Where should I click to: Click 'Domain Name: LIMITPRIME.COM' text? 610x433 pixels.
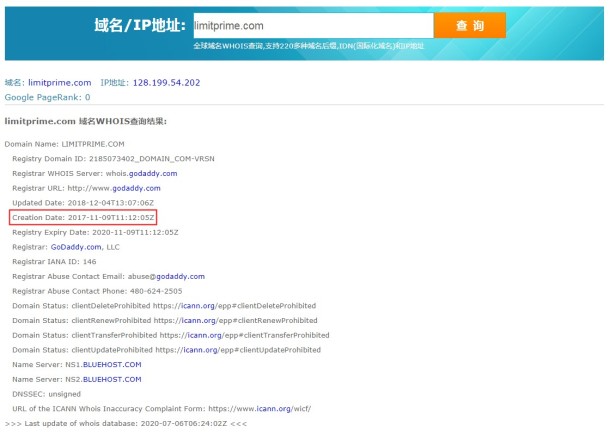tap(65, 144)
